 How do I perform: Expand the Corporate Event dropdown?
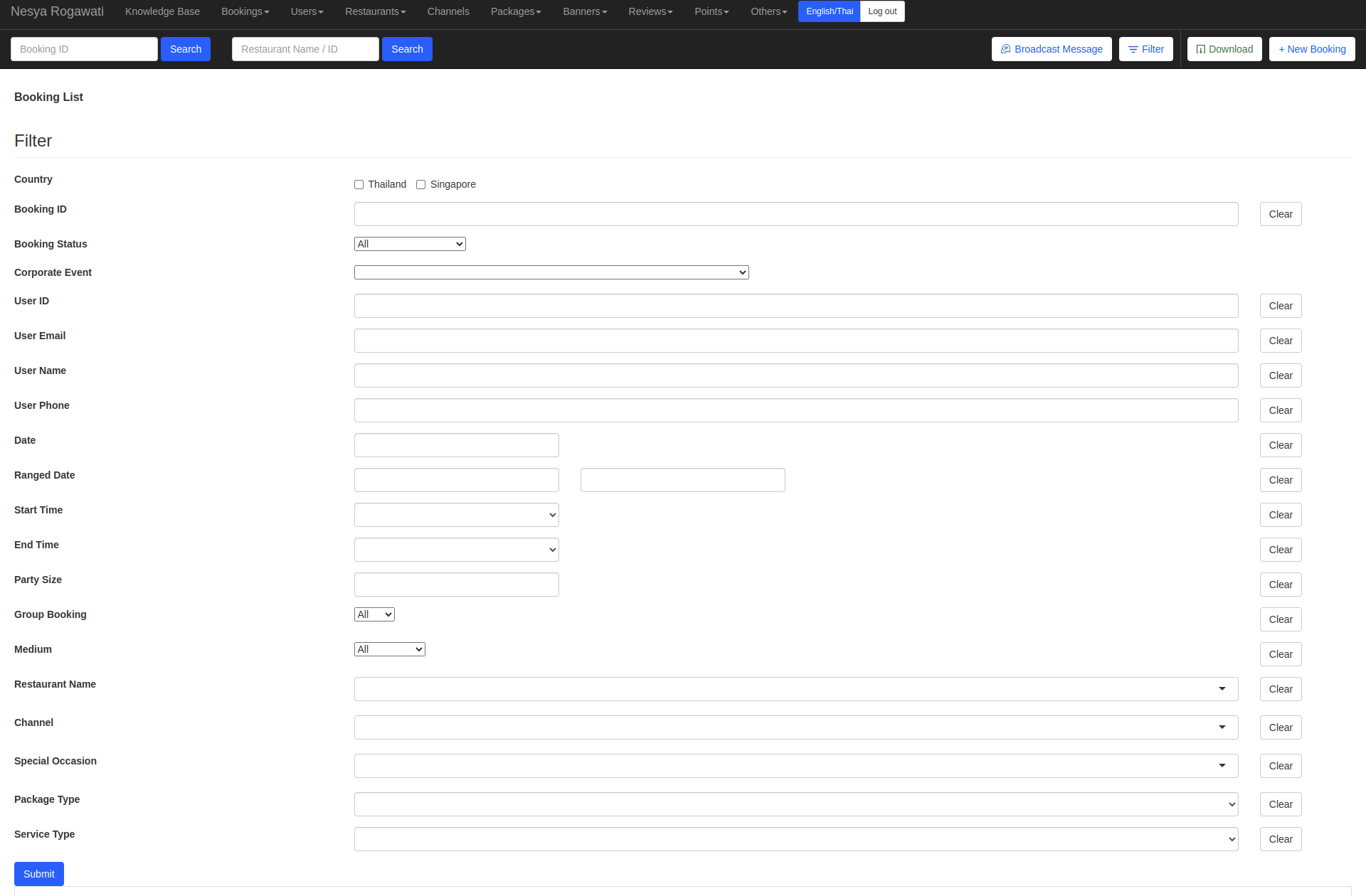[x=551, y=272]
